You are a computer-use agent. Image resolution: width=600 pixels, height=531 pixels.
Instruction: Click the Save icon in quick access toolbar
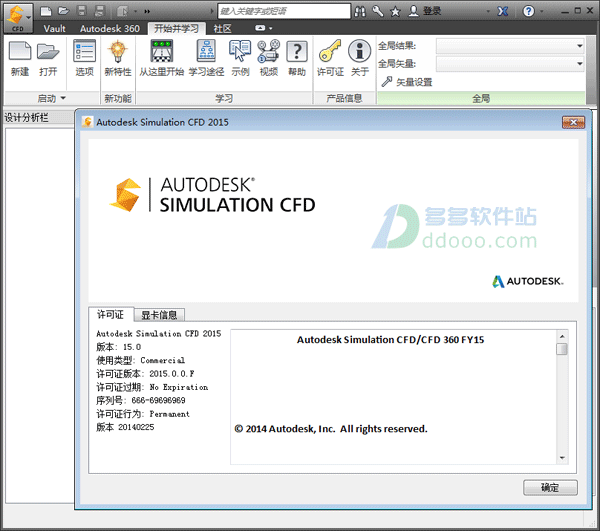tap(82, 11)
